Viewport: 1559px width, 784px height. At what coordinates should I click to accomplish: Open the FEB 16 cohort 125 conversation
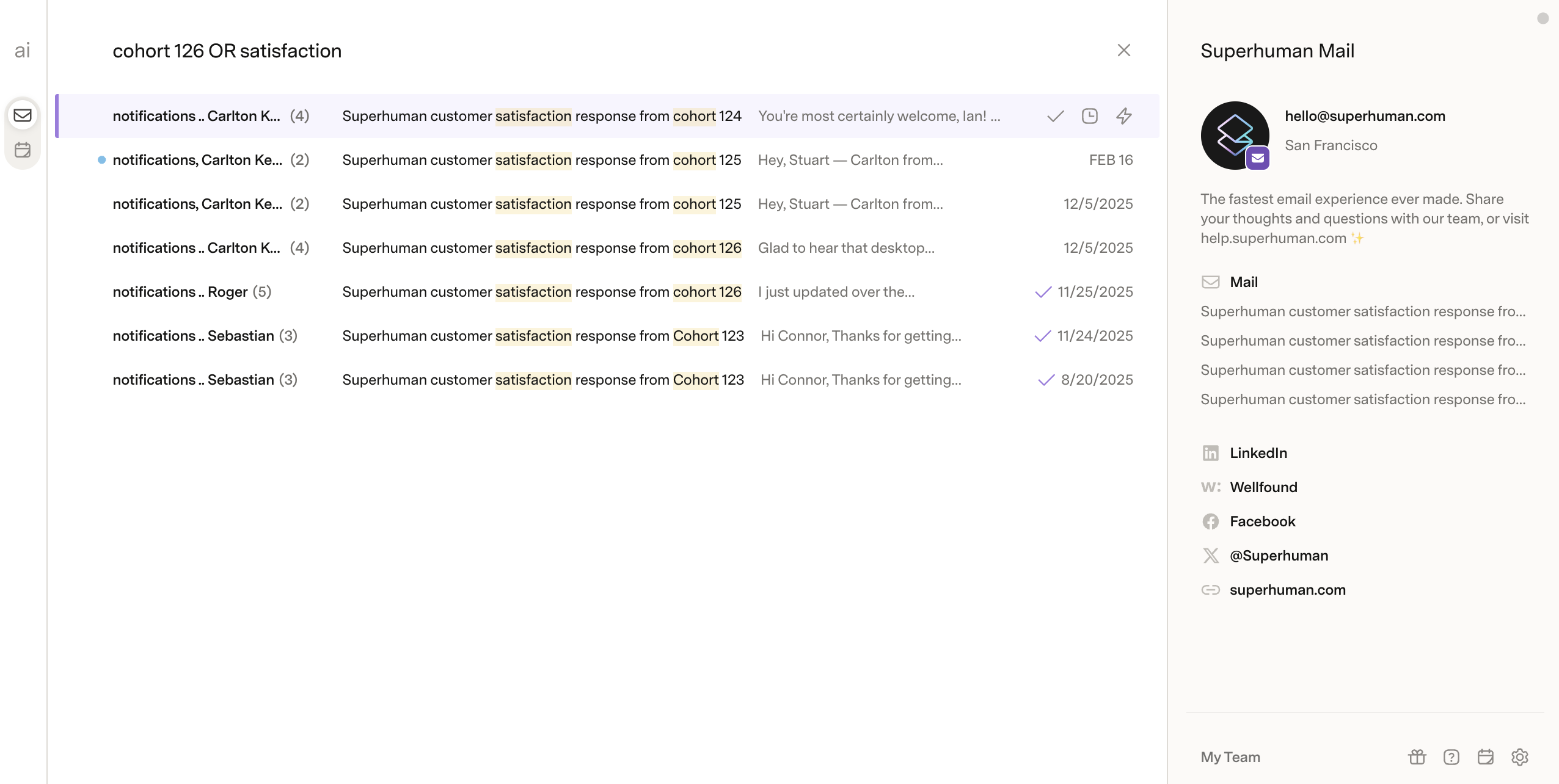click(x=607, y=160)
